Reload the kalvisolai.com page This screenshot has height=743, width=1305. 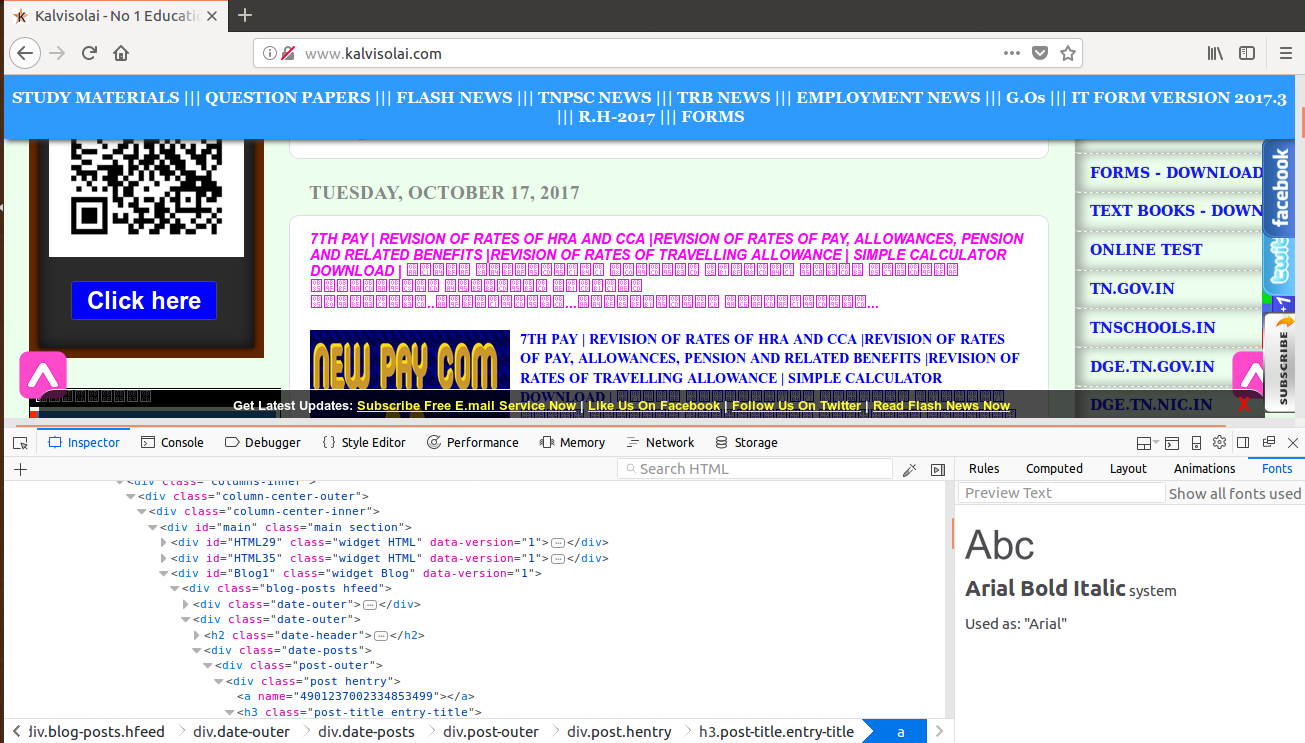click(x=89, y=53)
